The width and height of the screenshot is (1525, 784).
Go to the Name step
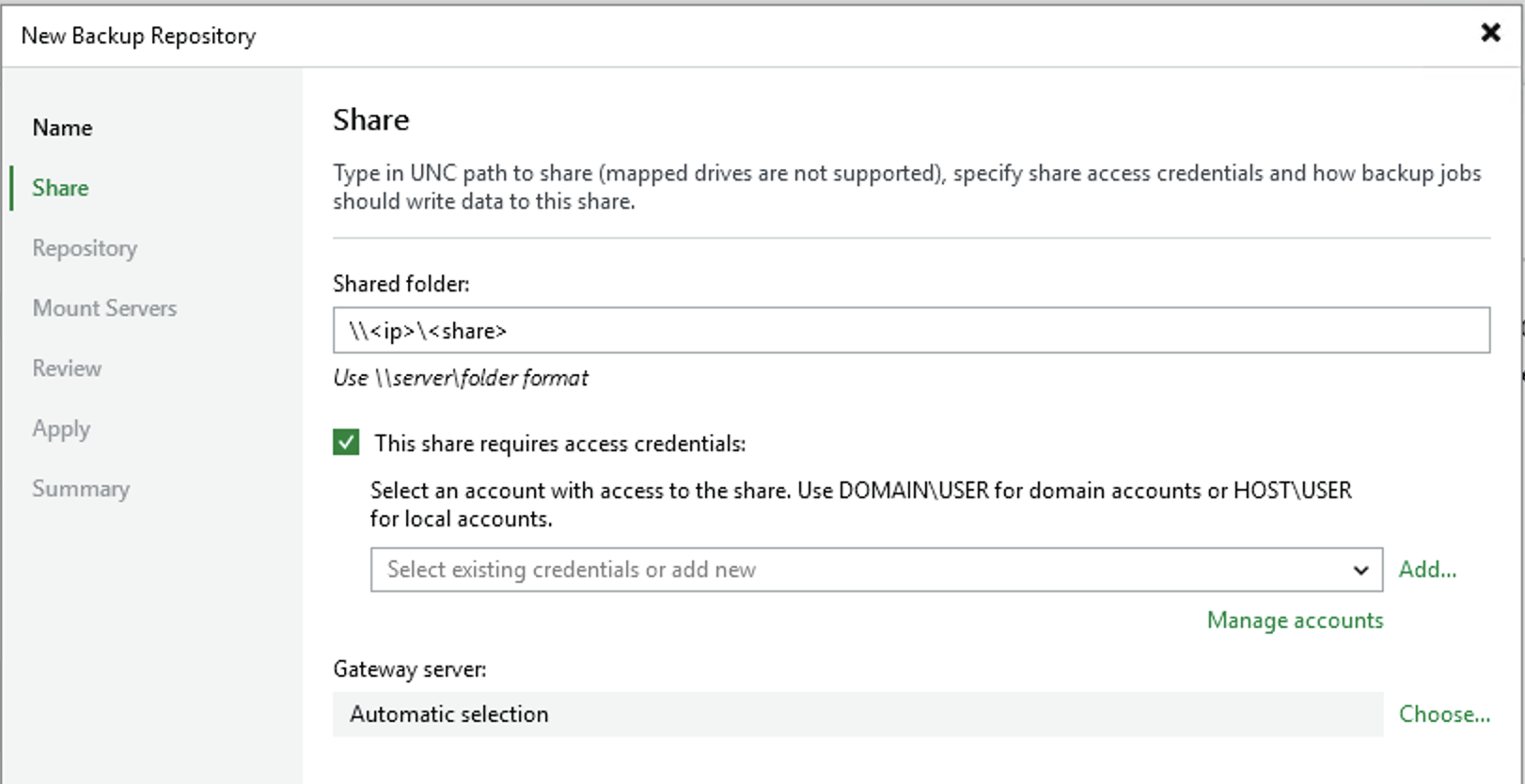click(x=62, y=128)
